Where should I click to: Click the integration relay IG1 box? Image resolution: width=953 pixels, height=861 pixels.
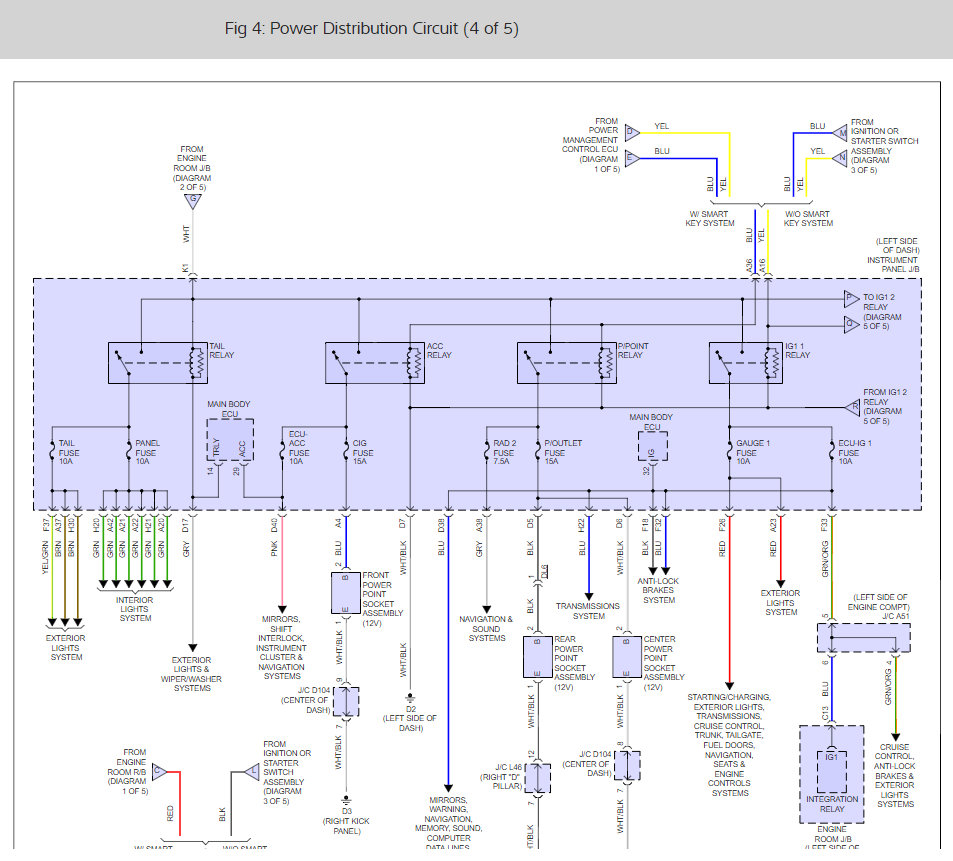click(x=831, y=773)
